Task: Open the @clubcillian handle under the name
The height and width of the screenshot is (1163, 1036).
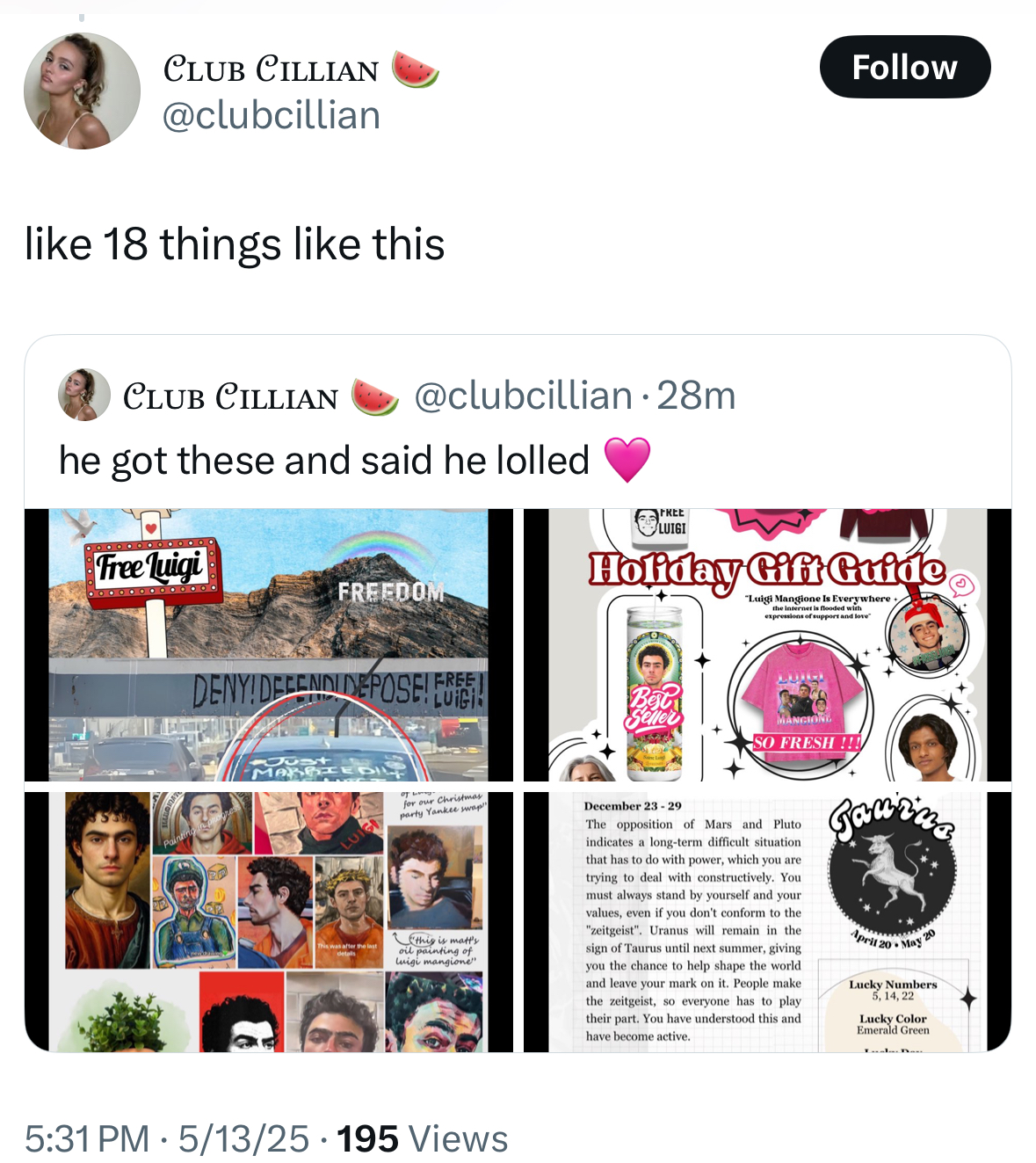Action: (272, 115)
